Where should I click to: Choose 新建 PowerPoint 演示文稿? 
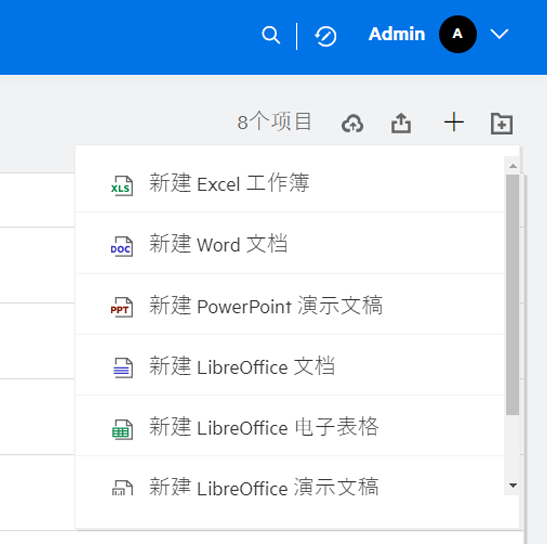[x=290, y=305]
